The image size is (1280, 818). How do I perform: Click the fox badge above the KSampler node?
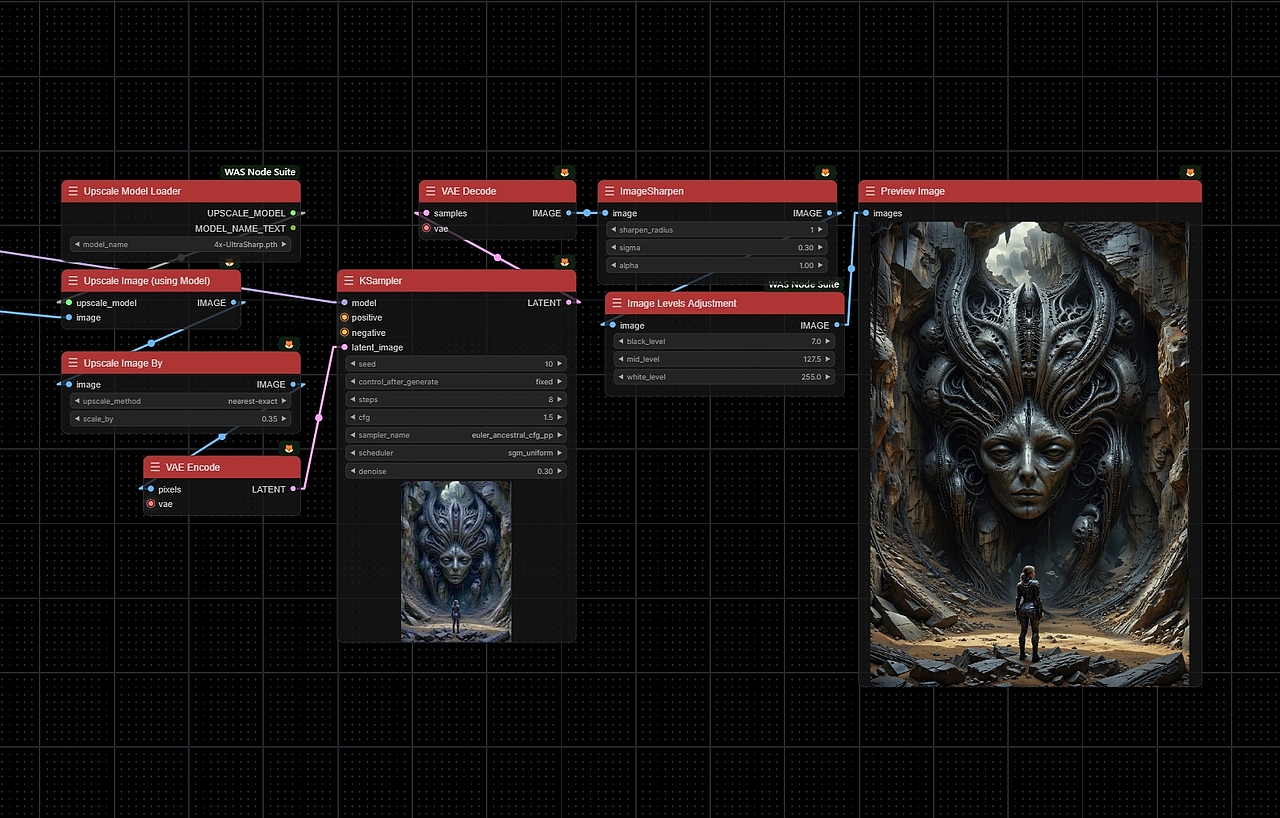coord(565,262)
